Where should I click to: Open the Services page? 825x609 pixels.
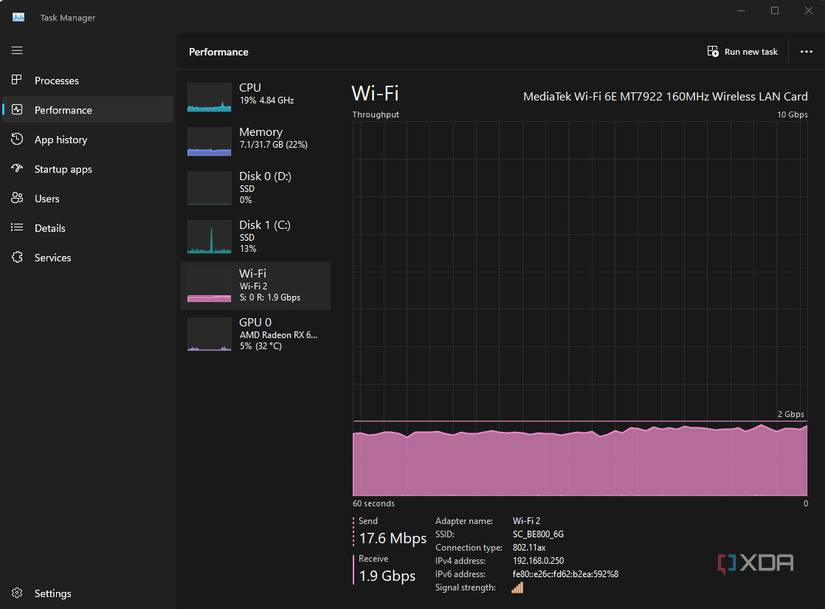87,257
